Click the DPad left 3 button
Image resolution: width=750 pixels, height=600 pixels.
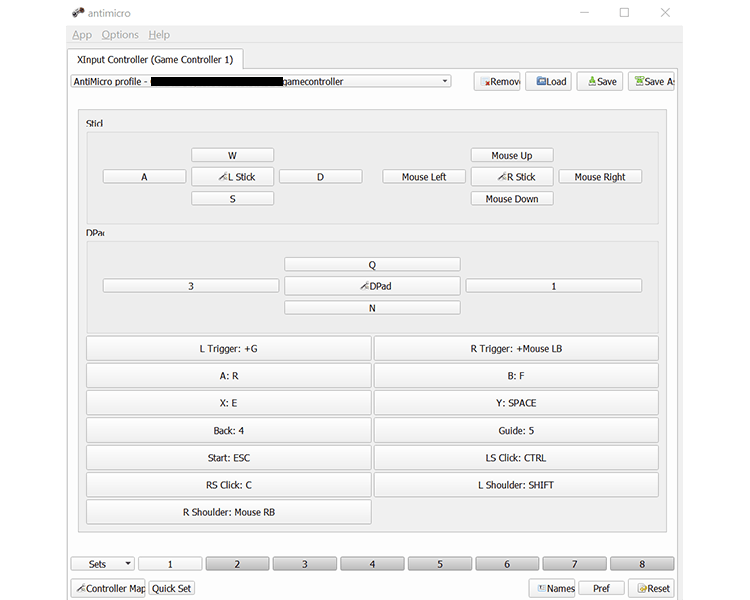[x=191, y=286]
